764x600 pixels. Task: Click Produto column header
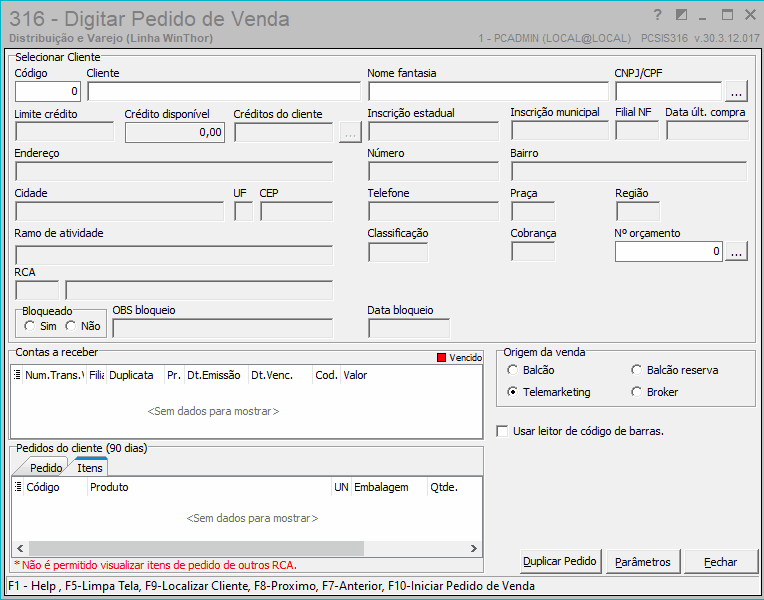(210, 486)
